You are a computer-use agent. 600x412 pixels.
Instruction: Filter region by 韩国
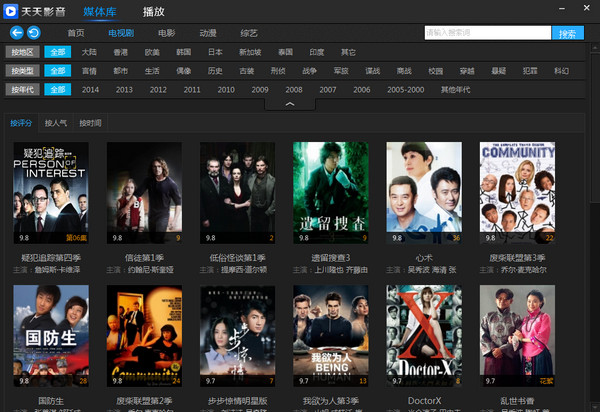[x=184, y=52]
